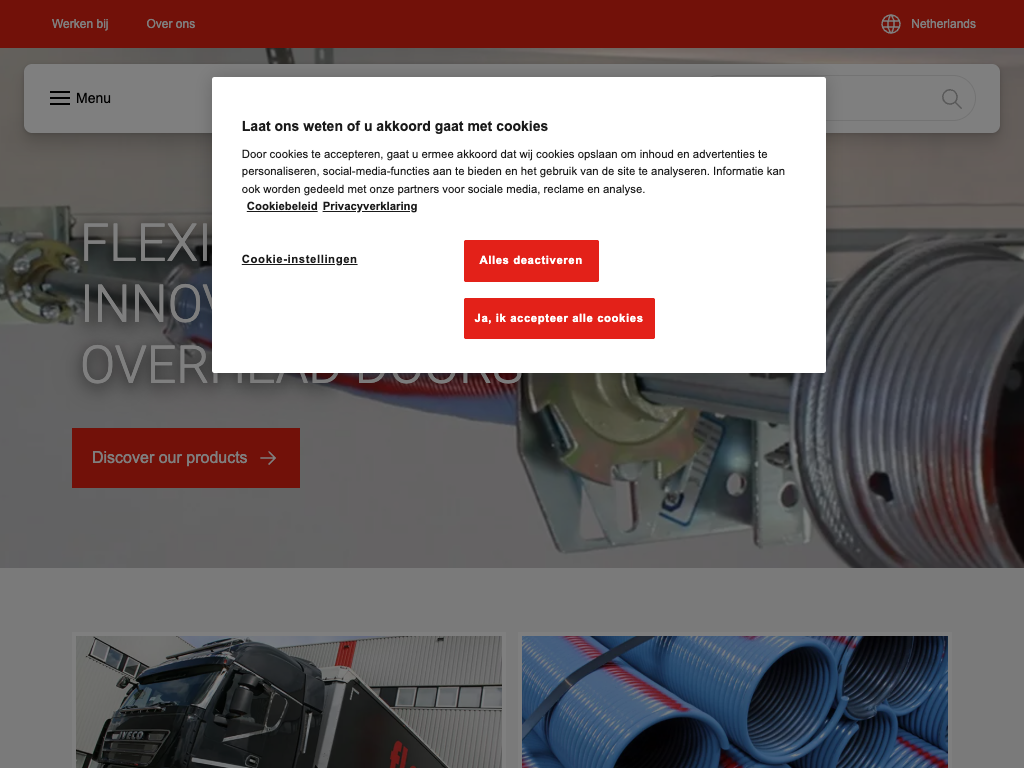Click the globe language icon
The image size is (1024, 768).
click(x=891, y=24)
